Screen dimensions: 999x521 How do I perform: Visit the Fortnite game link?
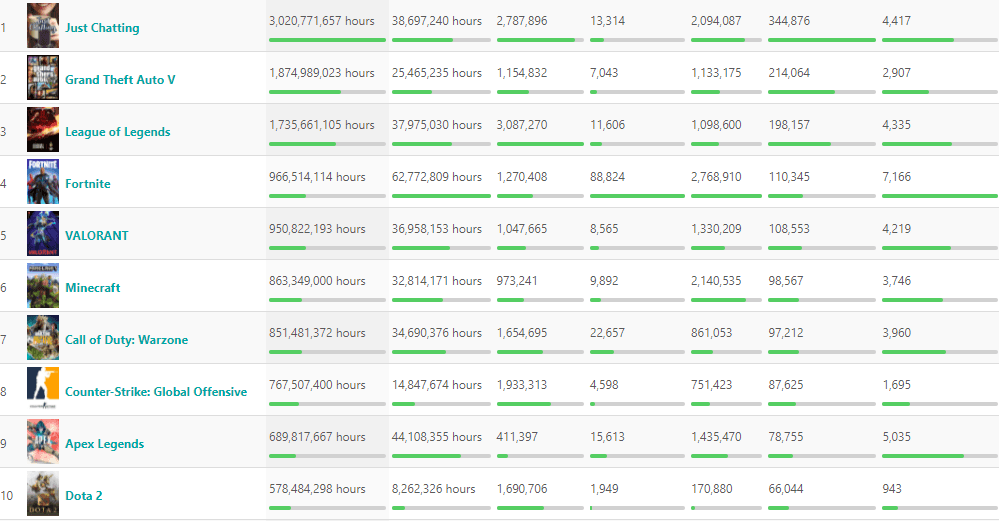[88, 184]
